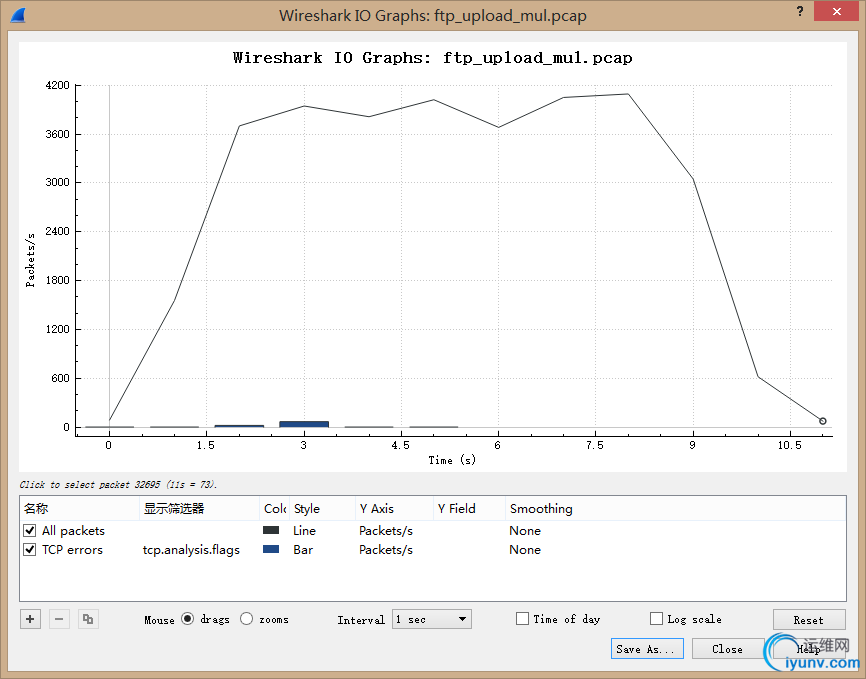Click the circle marker at graph line end
The width and height of the screenshot is (866, 679).
822,421
